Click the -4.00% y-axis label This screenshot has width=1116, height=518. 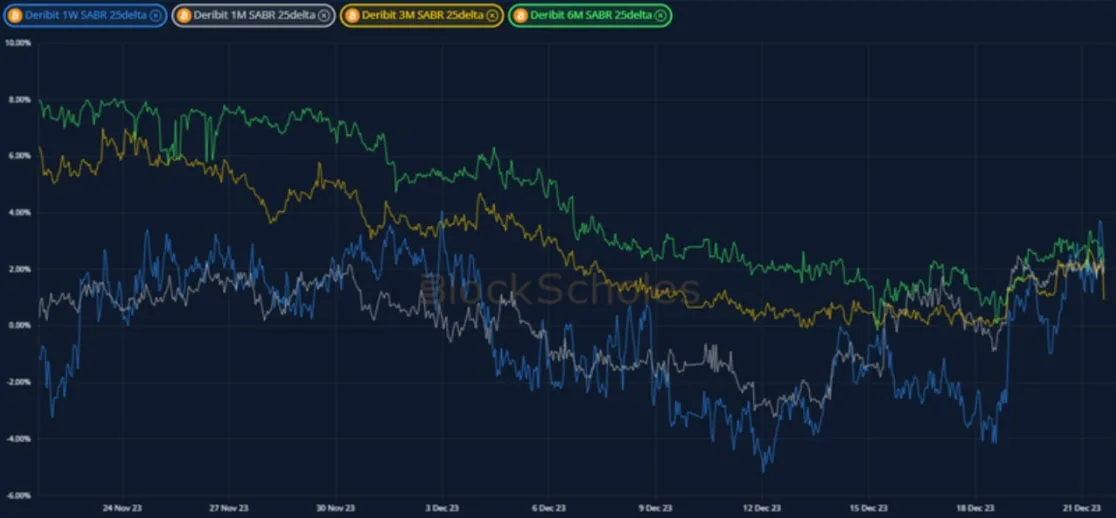click(x=19, y=439)
